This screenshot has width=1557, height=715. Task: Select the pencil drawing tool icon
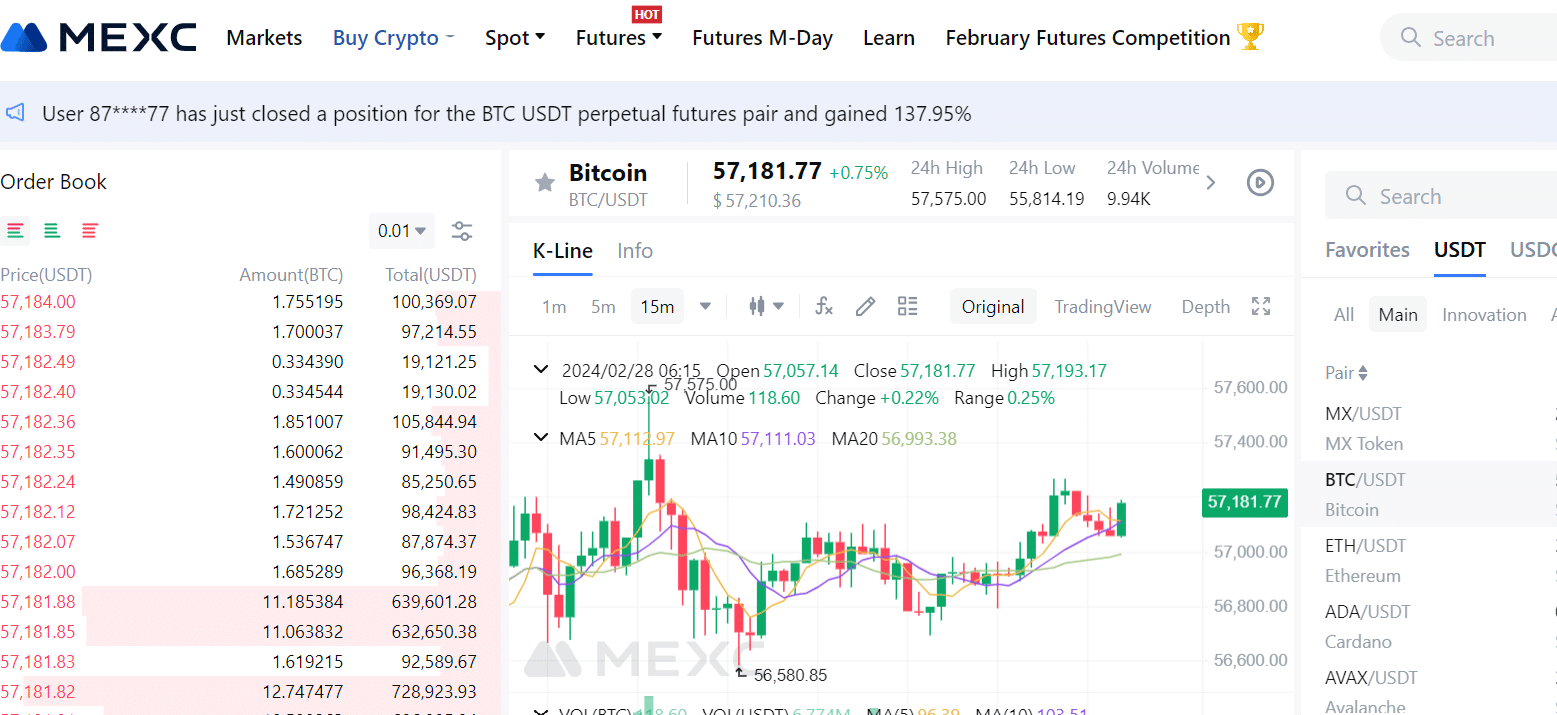click(866, 307)
